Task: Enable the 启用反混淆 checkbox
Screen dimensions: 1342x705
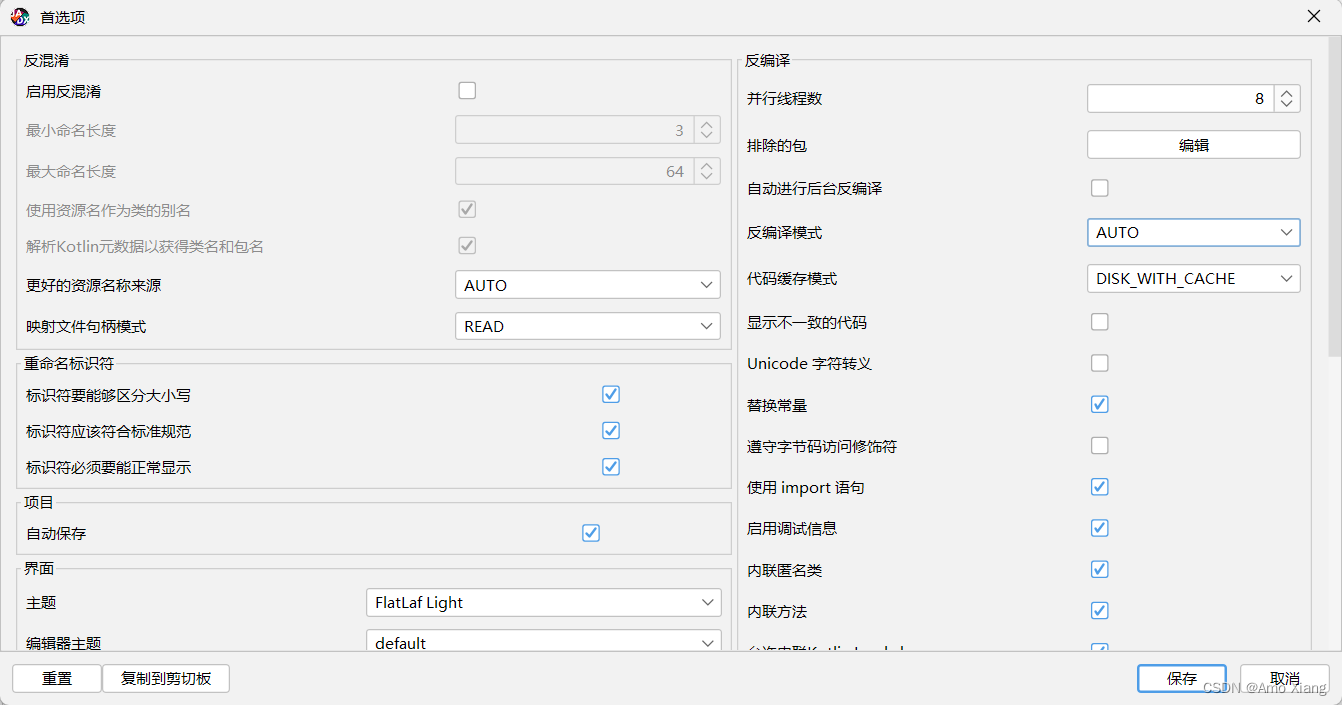Action: pyautogui.click(x=467, y=91)
